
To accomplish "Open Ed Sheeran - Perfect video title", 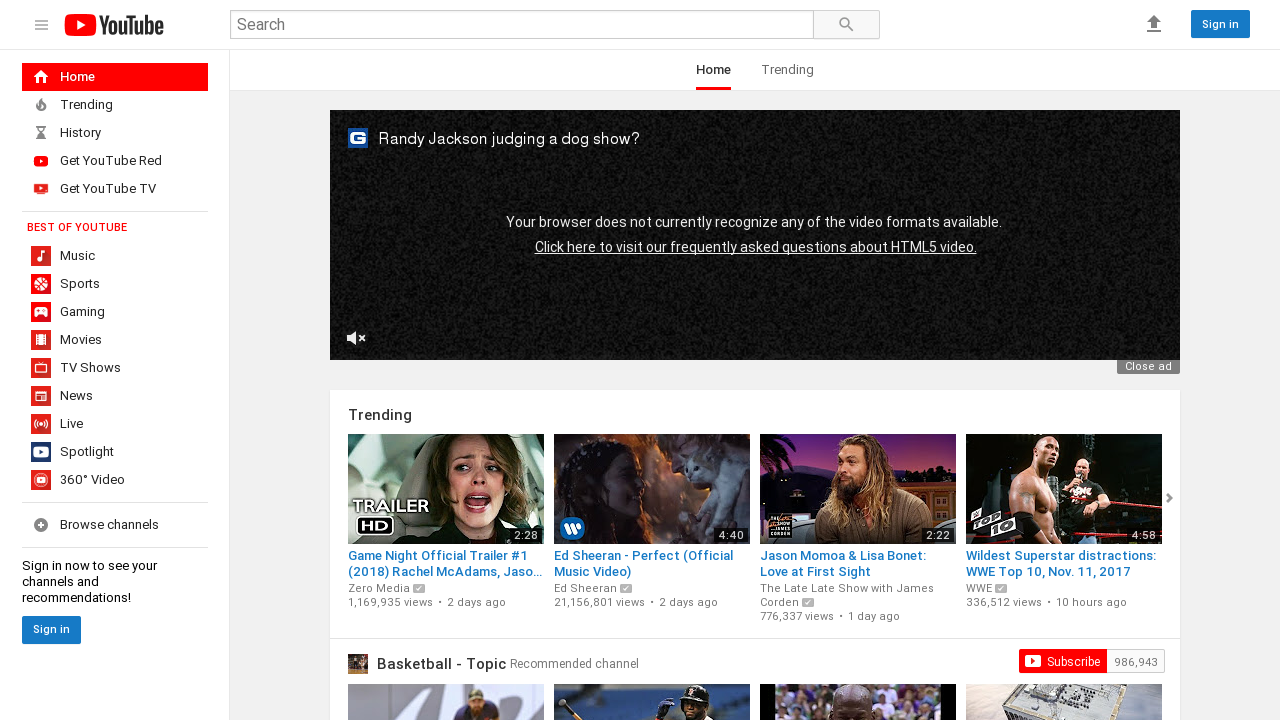I will click(x=644, y=564).
